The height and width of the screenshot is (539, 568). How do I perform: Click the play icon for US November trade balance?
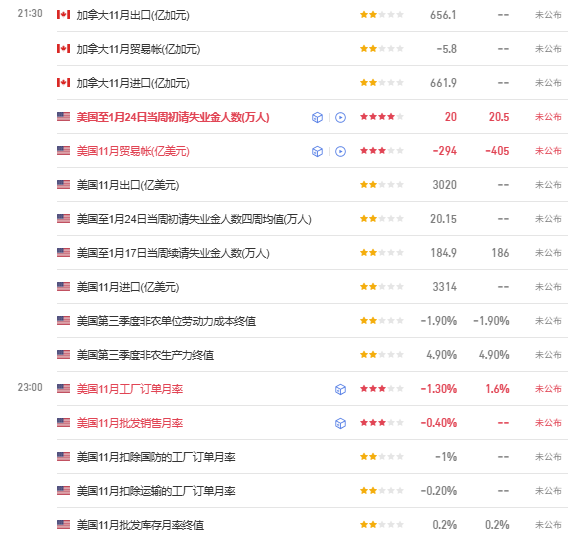pyautogui.click(x=340, y=151)
